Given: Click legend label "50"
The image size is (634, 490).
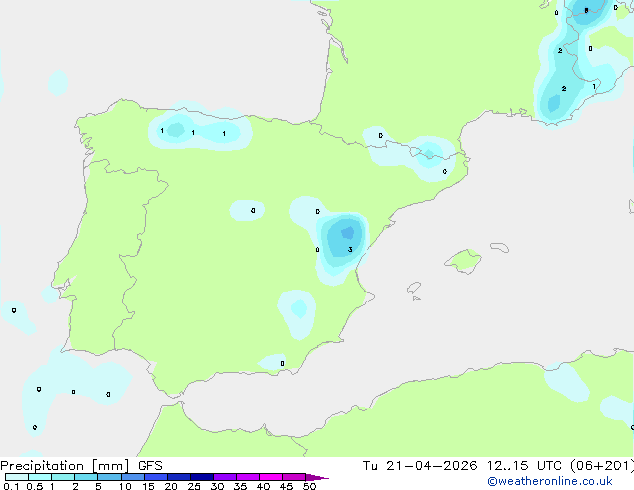Looking at the screenshot, I should coord(309,486).
